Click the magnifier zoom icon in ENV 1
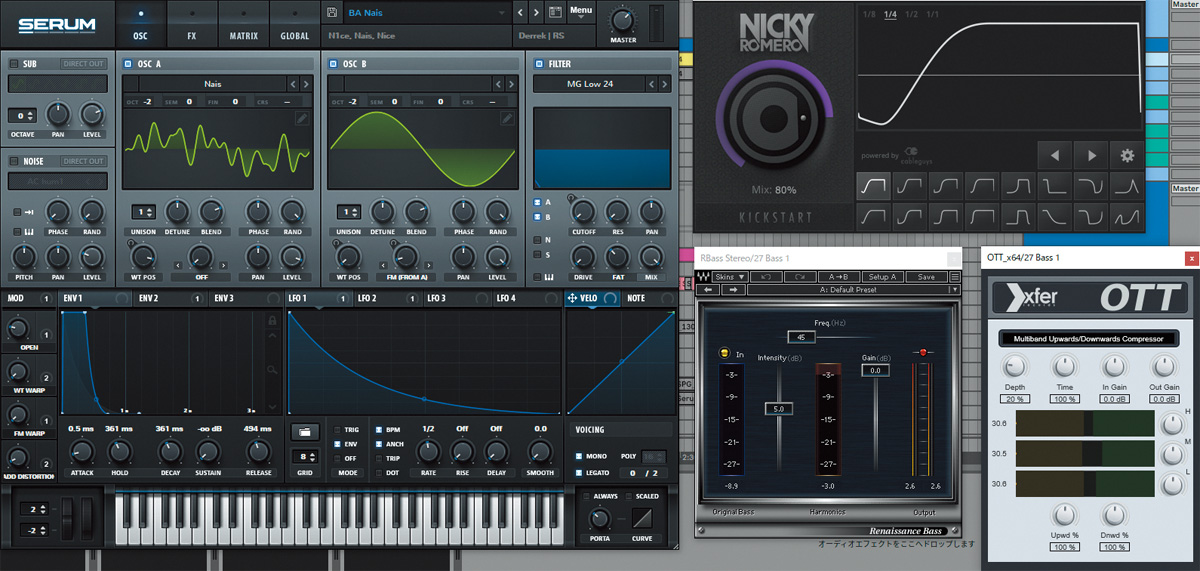 271,370
